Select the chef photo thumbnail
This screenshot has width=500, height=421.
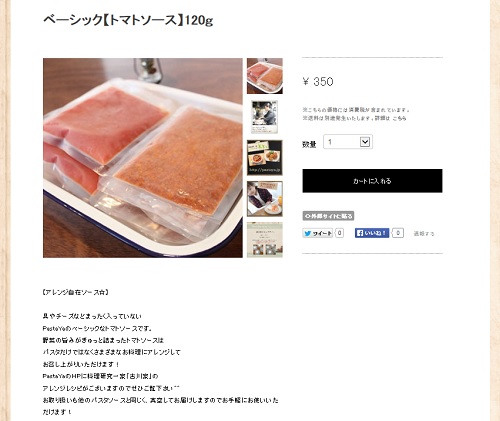265,117
